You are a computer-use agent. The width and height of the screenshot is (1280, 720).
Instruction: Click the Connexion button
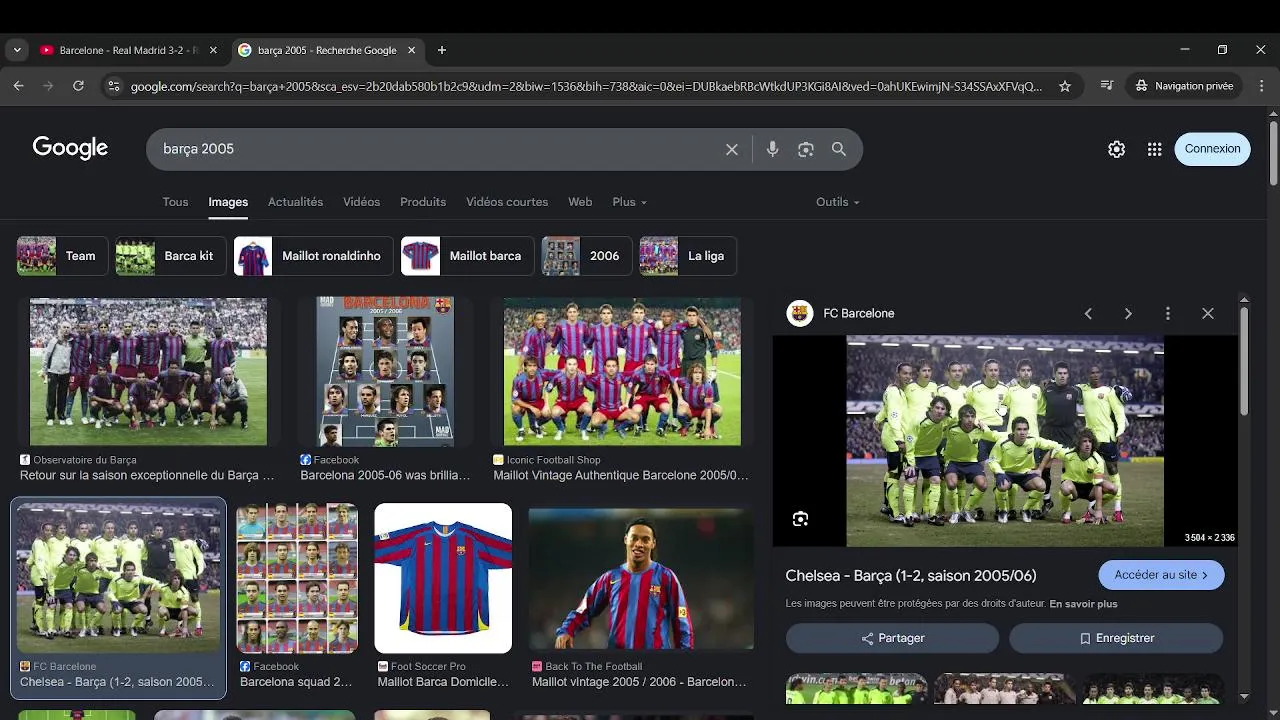(1212, 149)
